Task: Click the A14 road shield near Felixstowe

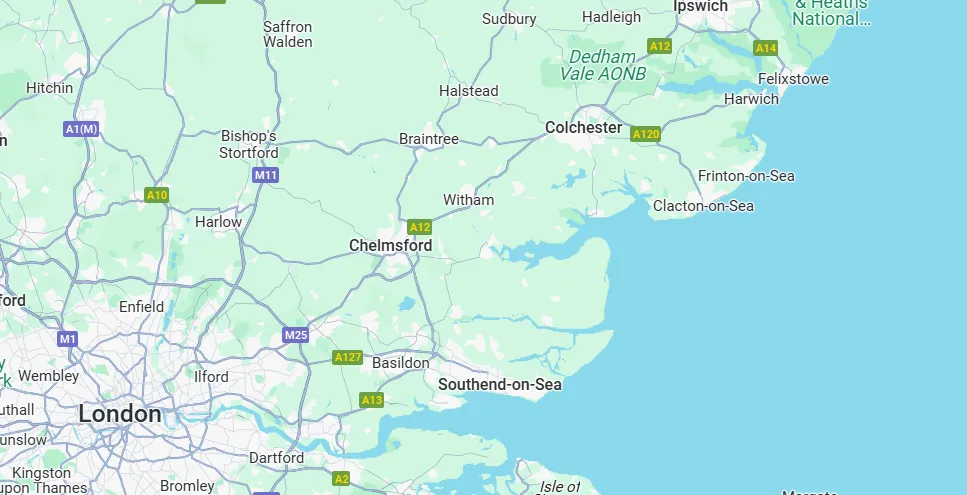Action: click(x=765, y=48)
